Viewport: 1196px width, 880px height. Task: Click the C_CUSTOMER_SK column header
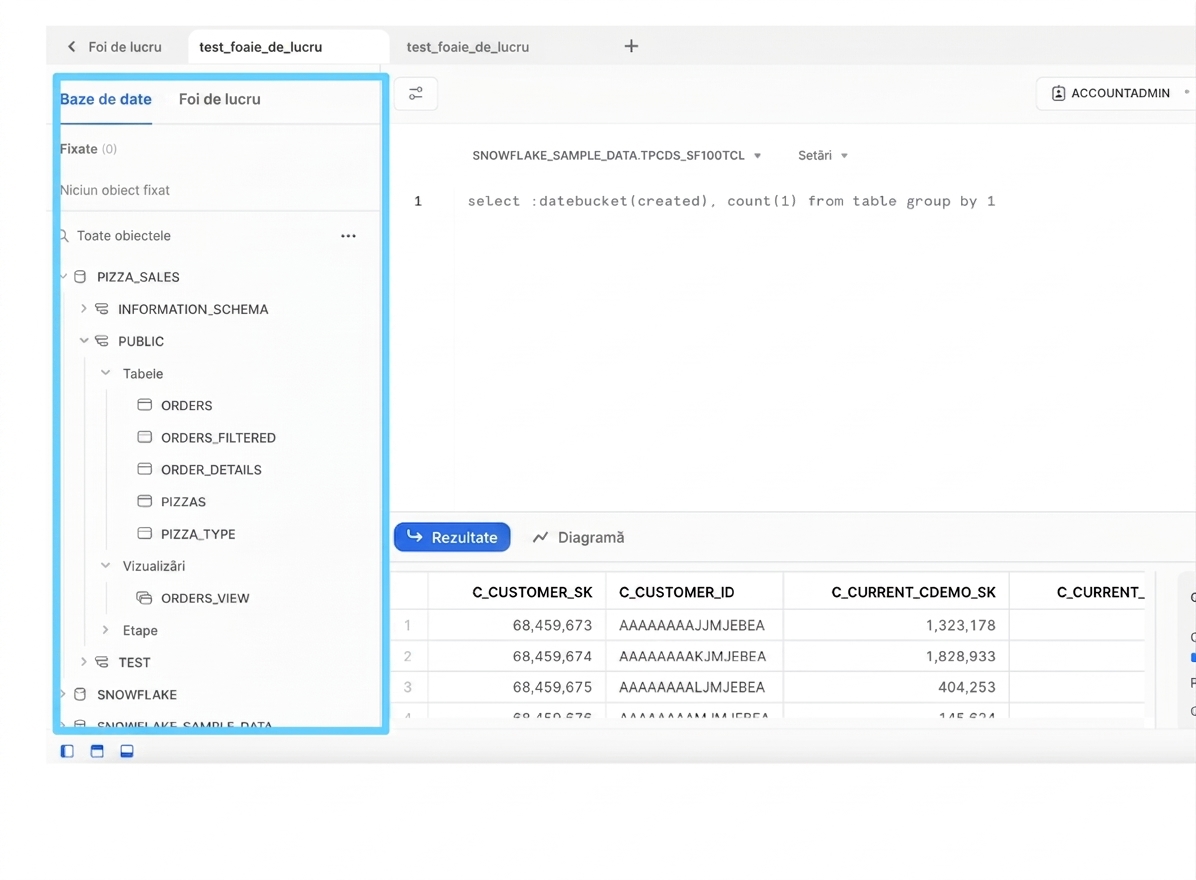pyautogui.click(x=532, y=593)
